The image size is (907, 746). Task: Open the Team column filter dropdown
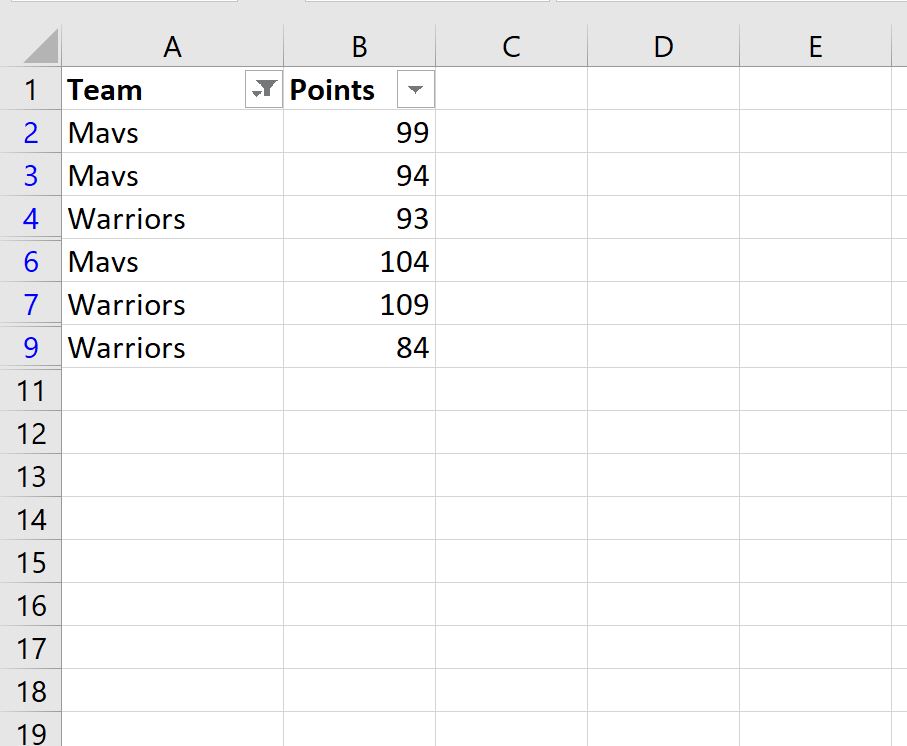coord(264,90)
